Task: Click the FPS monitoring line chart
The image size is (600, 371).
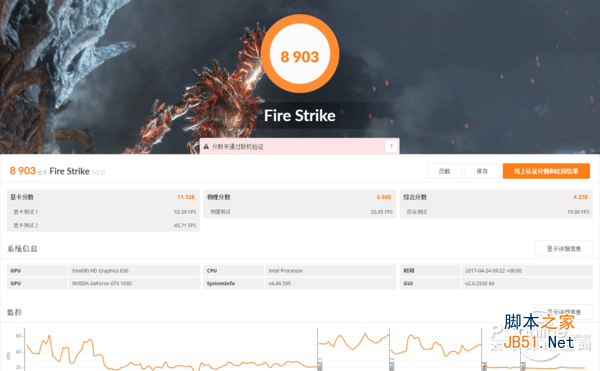Action: [304, 349]
